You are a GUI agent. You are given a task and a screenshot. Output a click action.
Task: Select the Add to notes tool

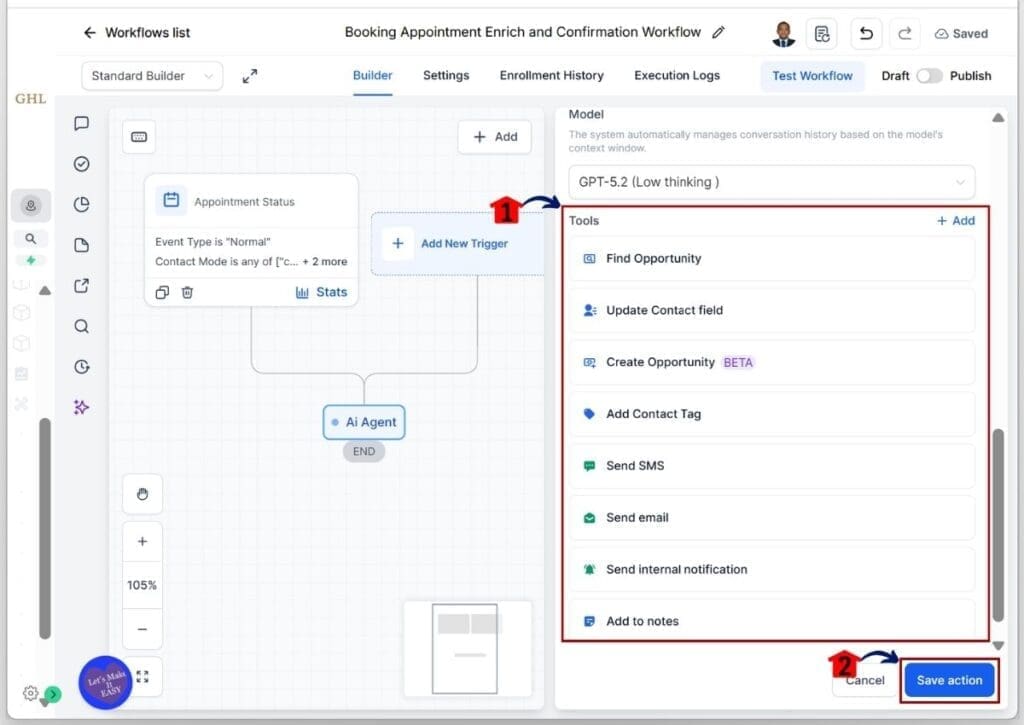coord(772,620)
